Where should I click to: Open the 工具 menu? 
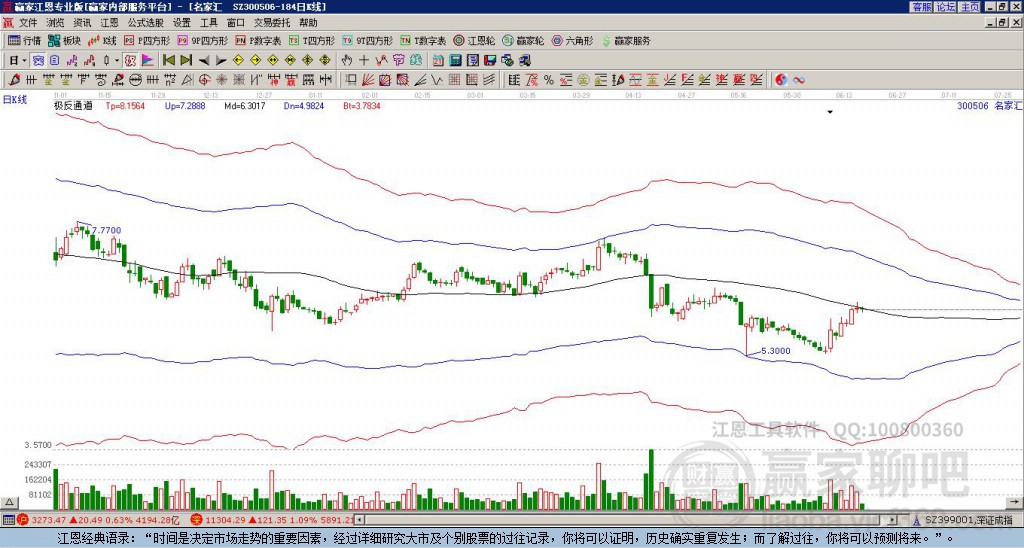(208, 23)
